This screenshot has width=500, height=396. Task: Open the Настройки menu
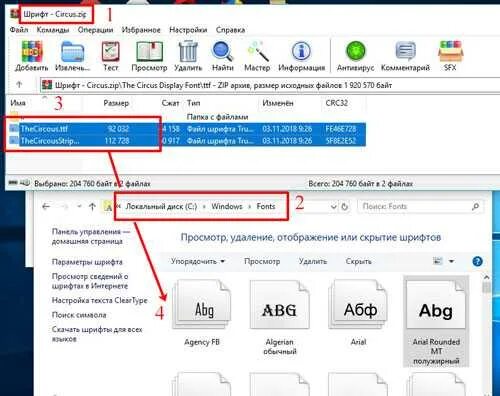pyautogui.click(x=188, y=30)
